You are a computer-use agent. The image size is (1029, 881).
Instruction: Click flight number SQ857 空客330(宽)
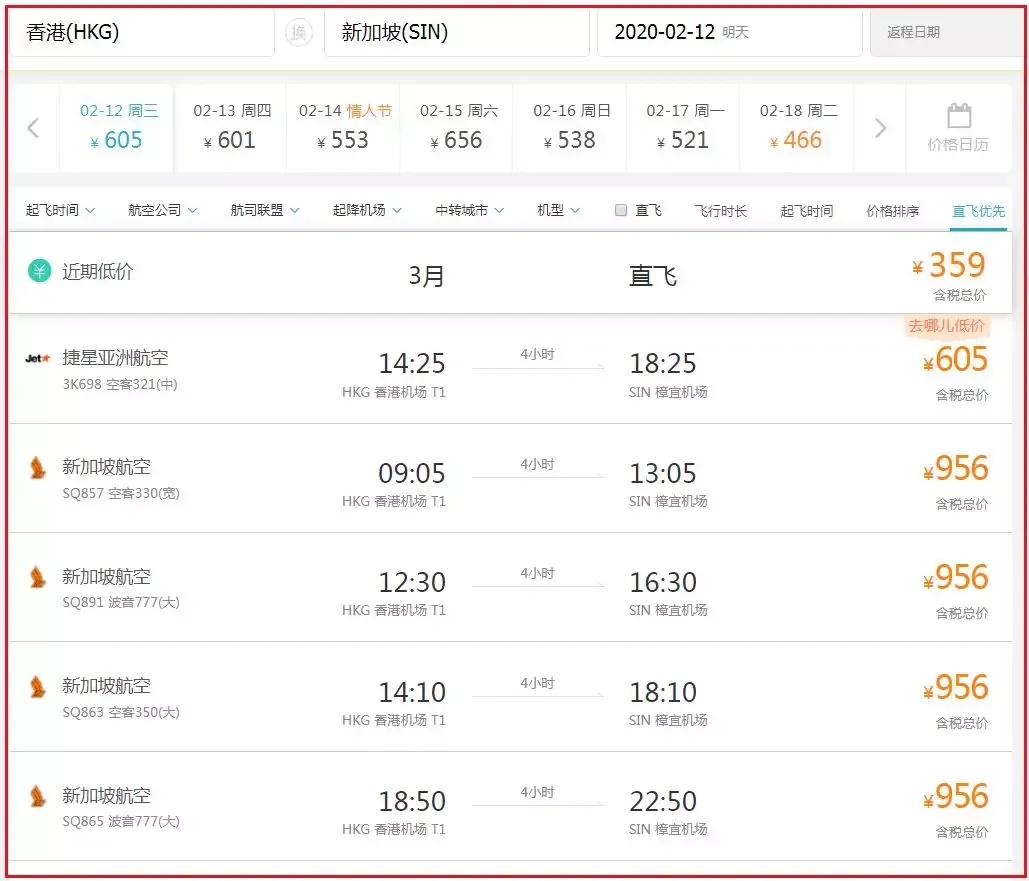(x=121, y=493)
